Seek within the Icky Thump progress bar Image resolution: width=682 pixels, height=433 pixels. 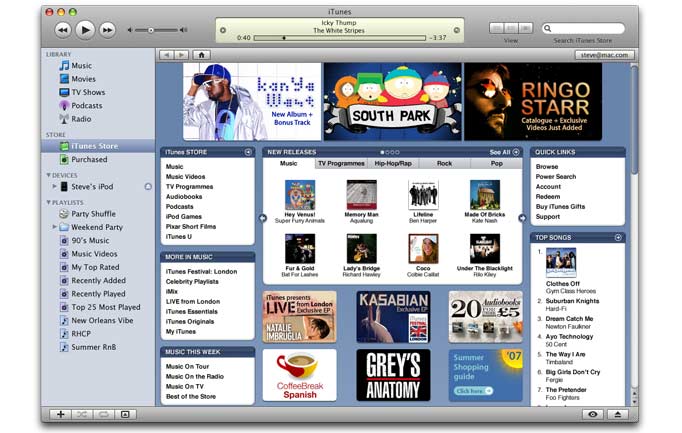point(339,38)
